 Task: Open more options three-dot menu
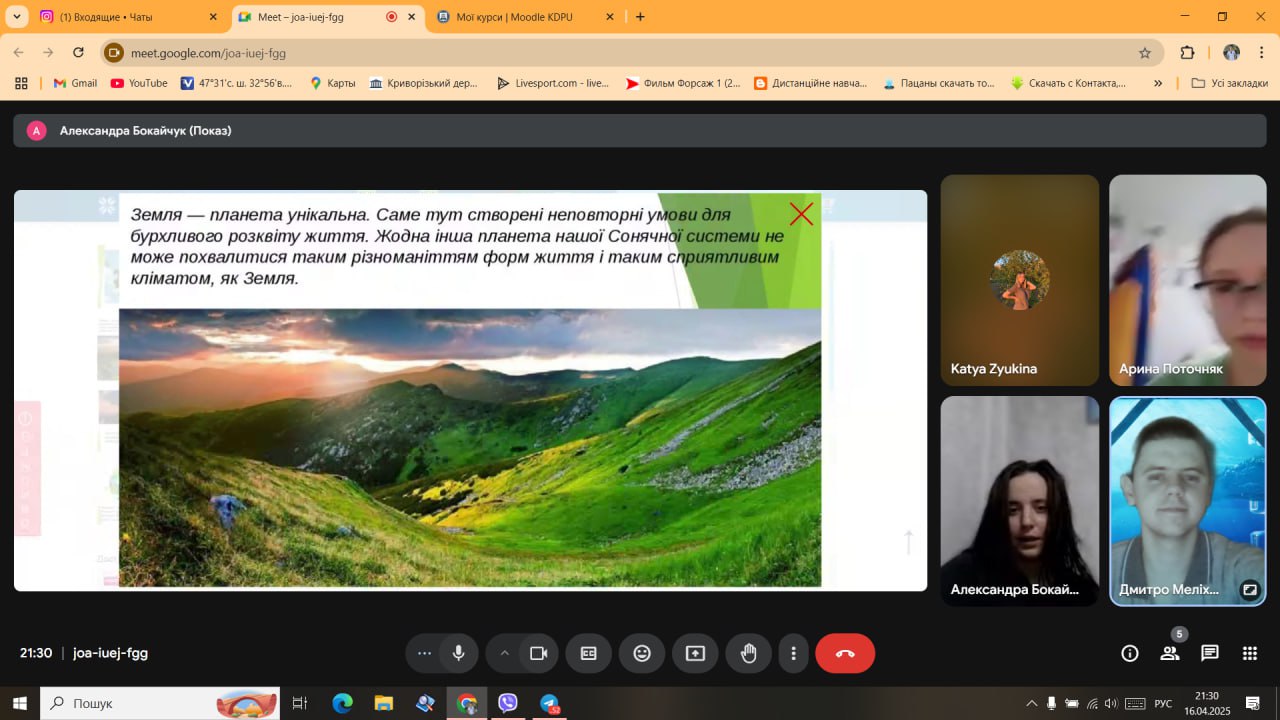pyautogui.click(x=793, y=653)
